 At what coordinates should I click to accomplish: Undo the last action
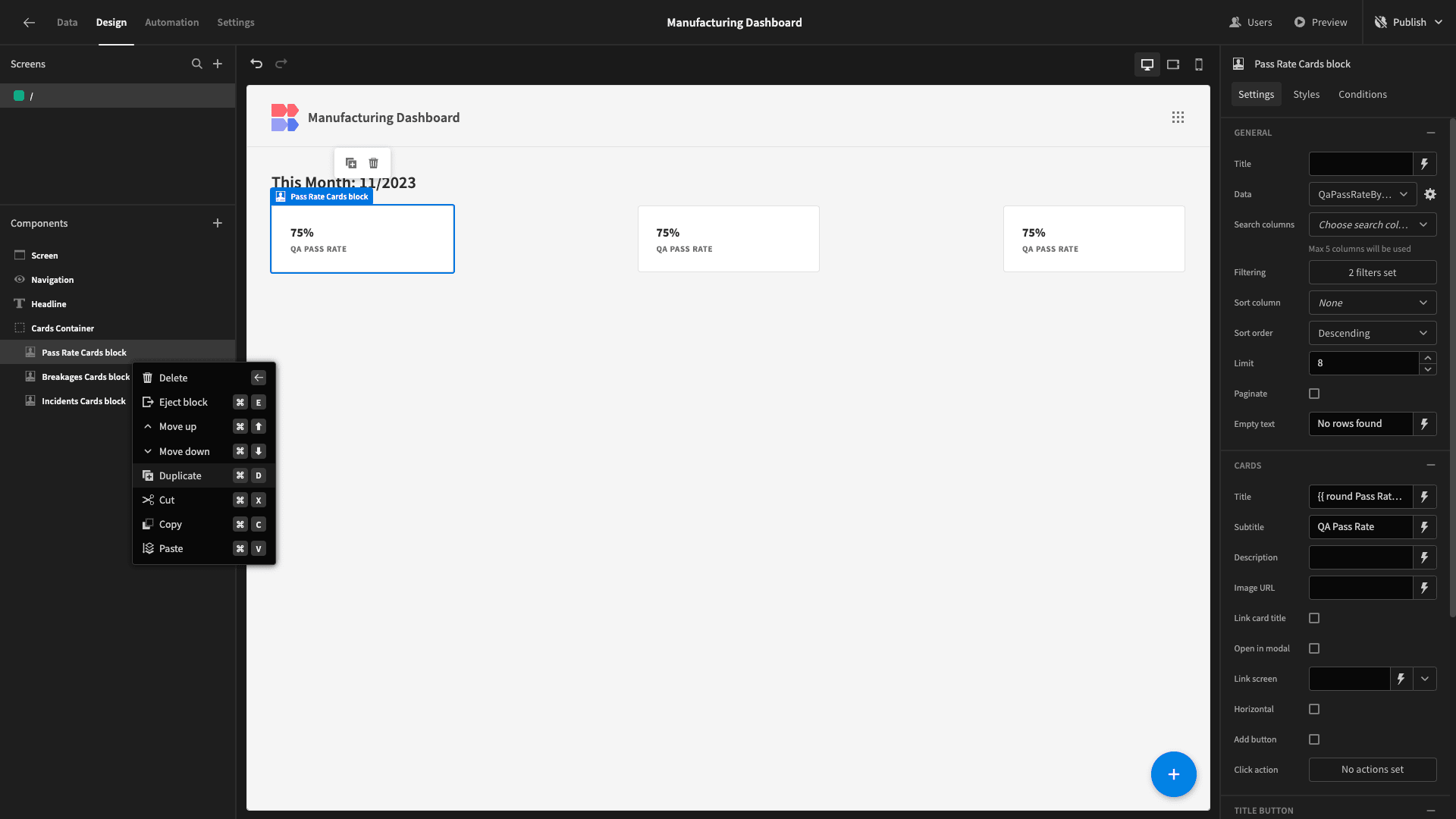[256, 64]
